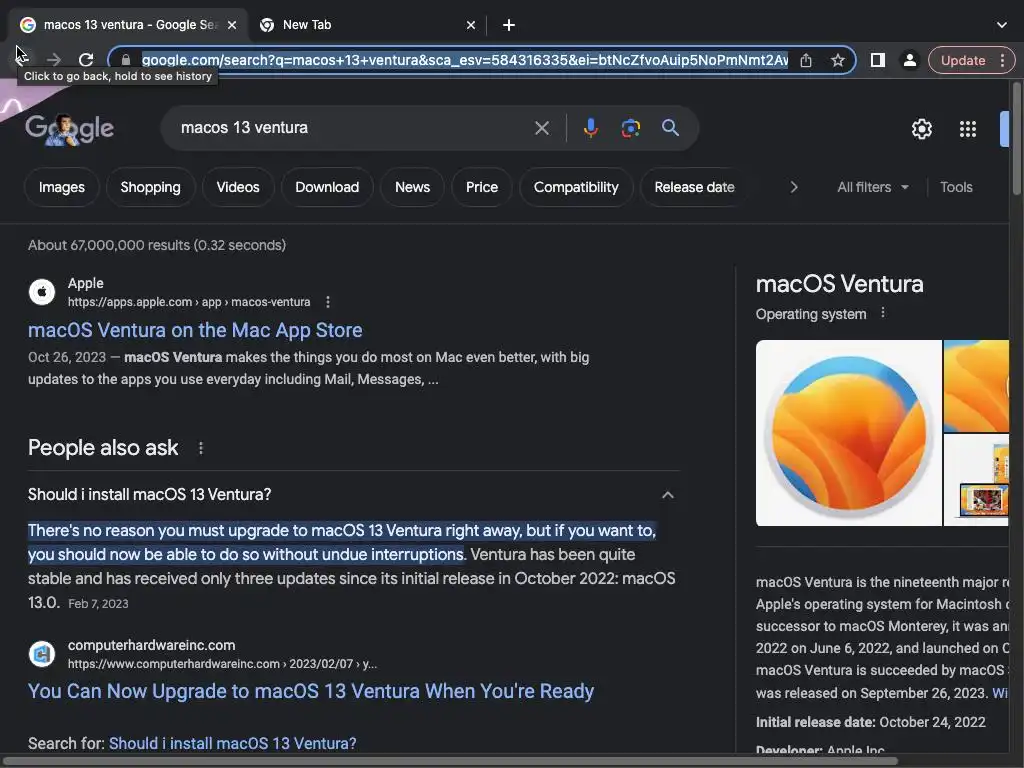
Task: Clear the search query with X
Action: pos(541,127)
